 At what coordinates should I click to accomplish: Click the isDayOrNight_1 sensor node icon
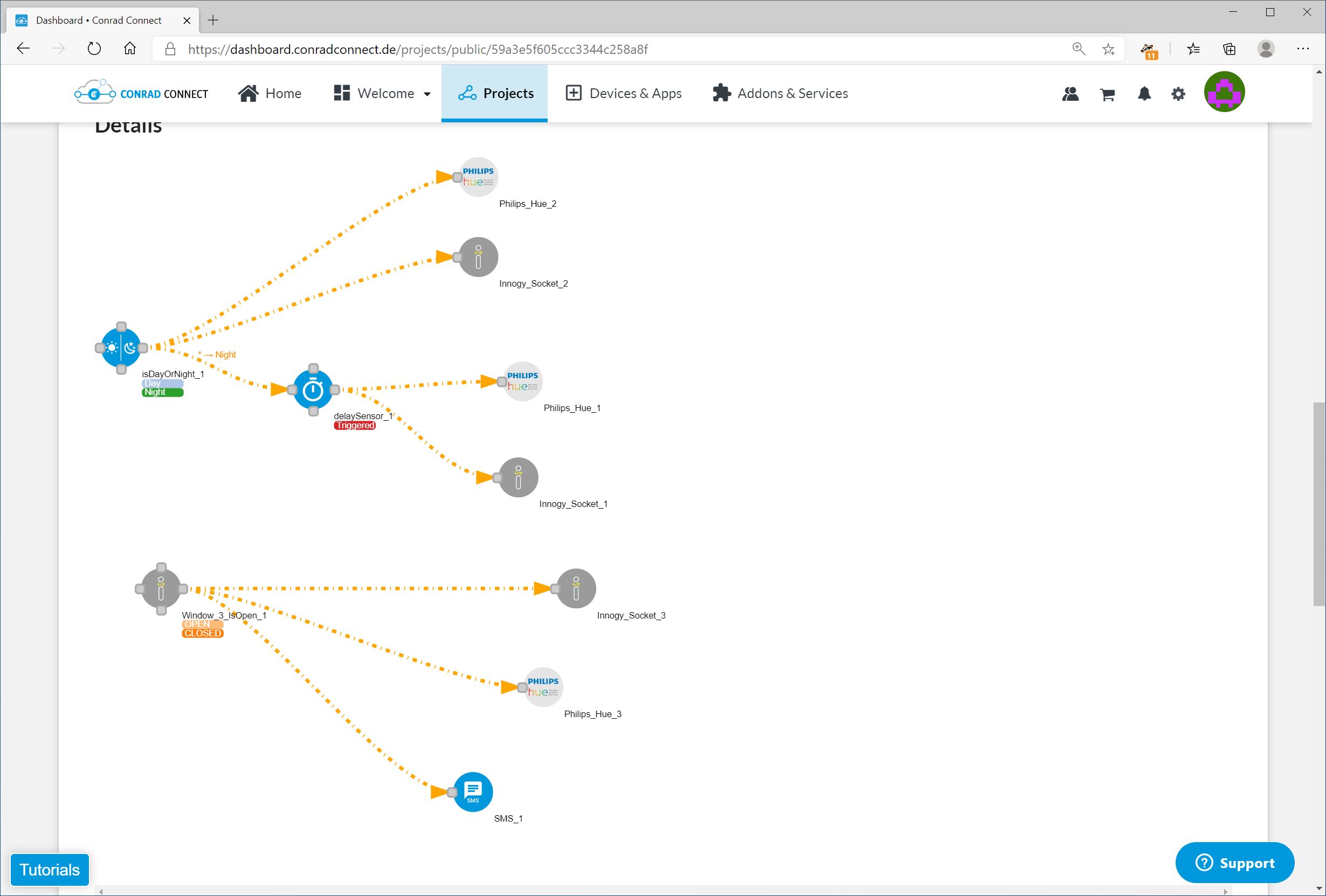pyautogui.click(x=121, y=348)
